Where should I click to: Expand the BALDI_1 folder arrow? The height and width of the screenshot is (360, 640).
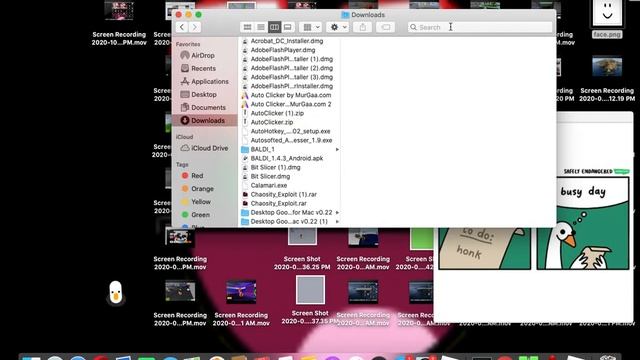point(337,149)
